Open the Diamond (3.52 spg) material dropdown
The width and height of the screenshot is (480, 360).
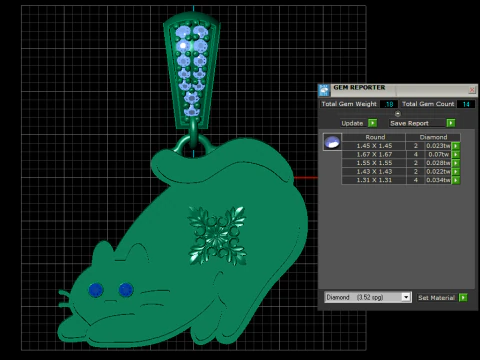[406, 297]
